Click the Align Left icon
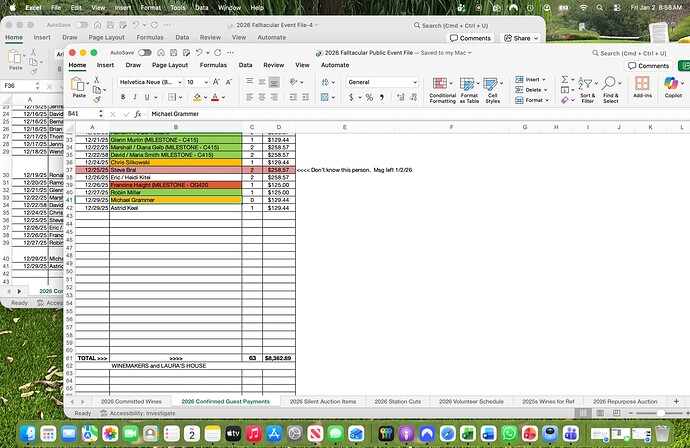This screenshot has height=448, width=690. tap(250, 97)
